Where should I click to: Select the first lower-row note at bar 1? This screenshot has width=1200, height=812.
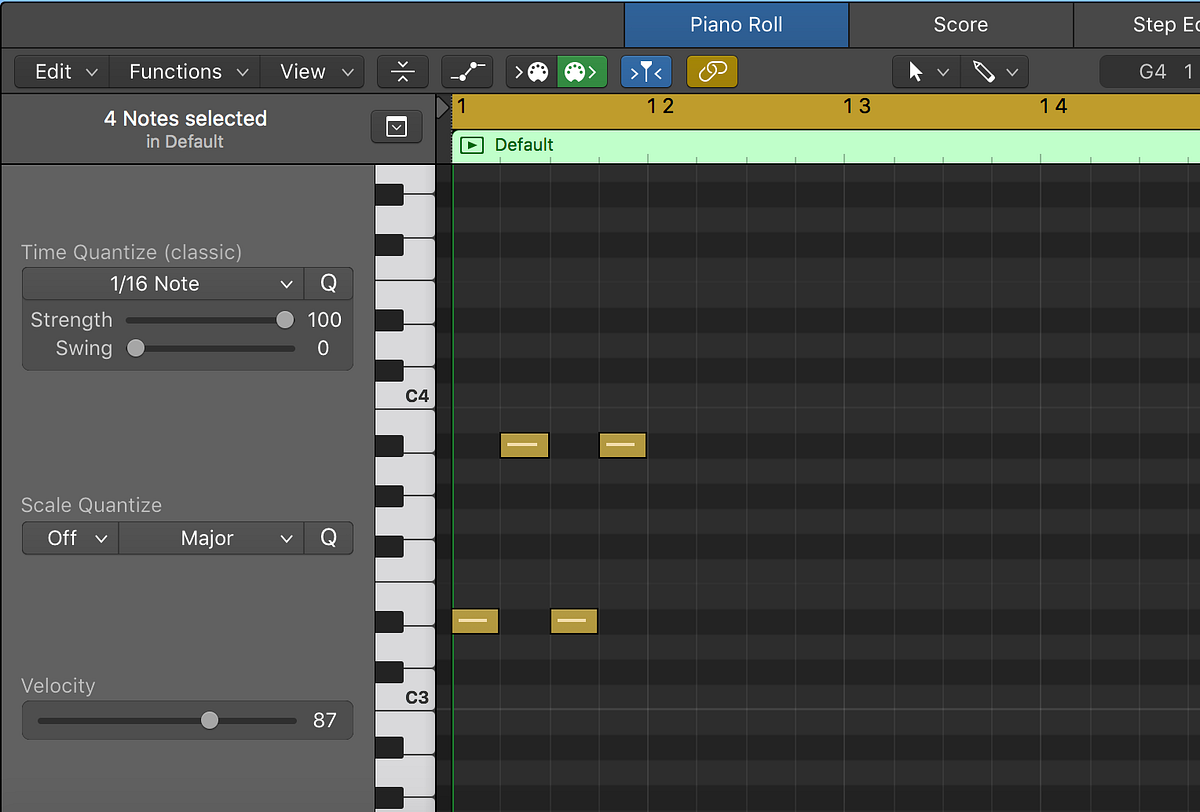tap(475, 621)
